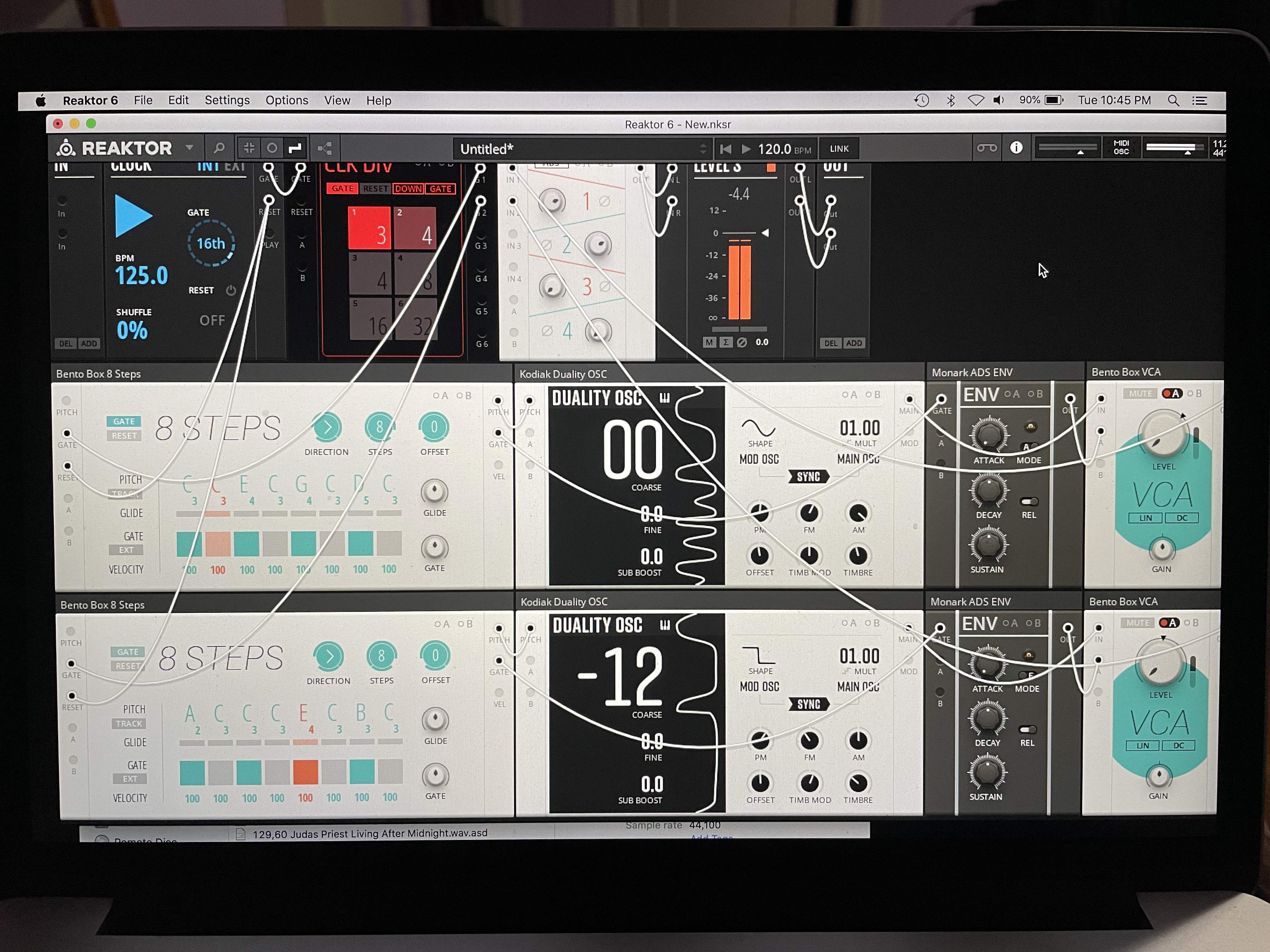This screenshot has height=952, width=1270.
Task: Click the MIDI OSC indicator button
Action: [x=1121, y=147]
